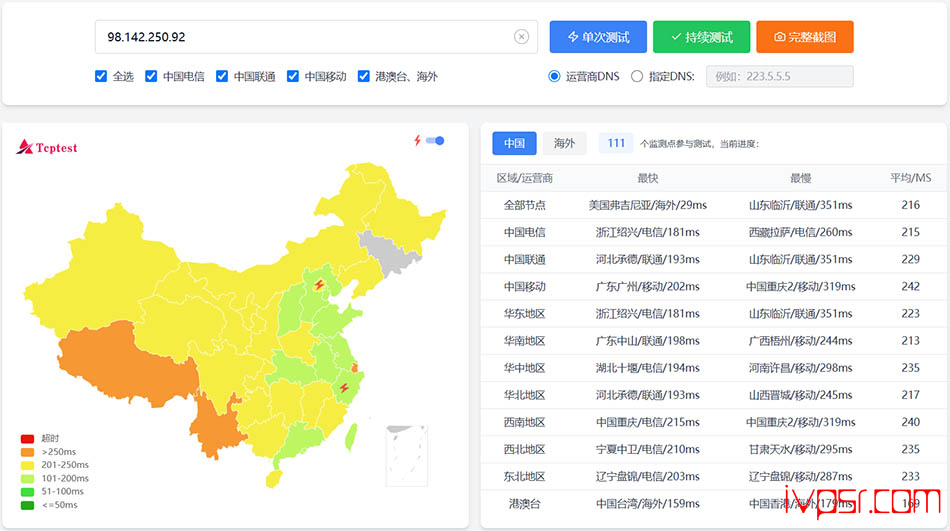
Task: Click the Tcptest logo
Action: [47, 147]
